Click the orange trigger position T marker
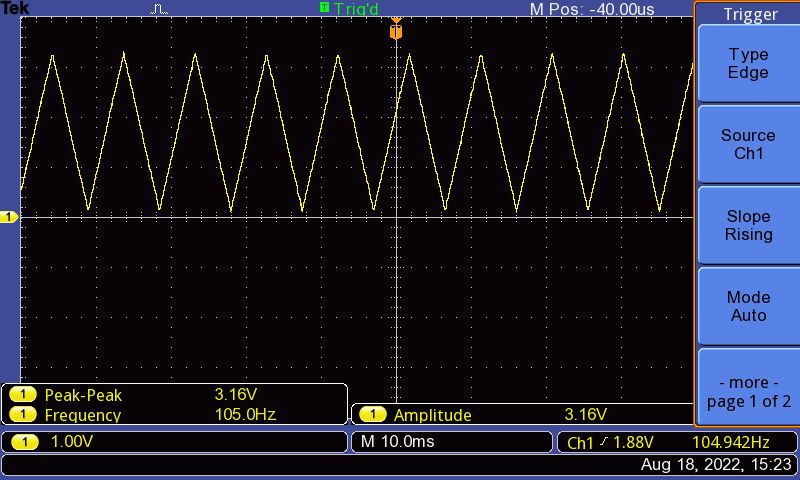 [x=396, y=32]
